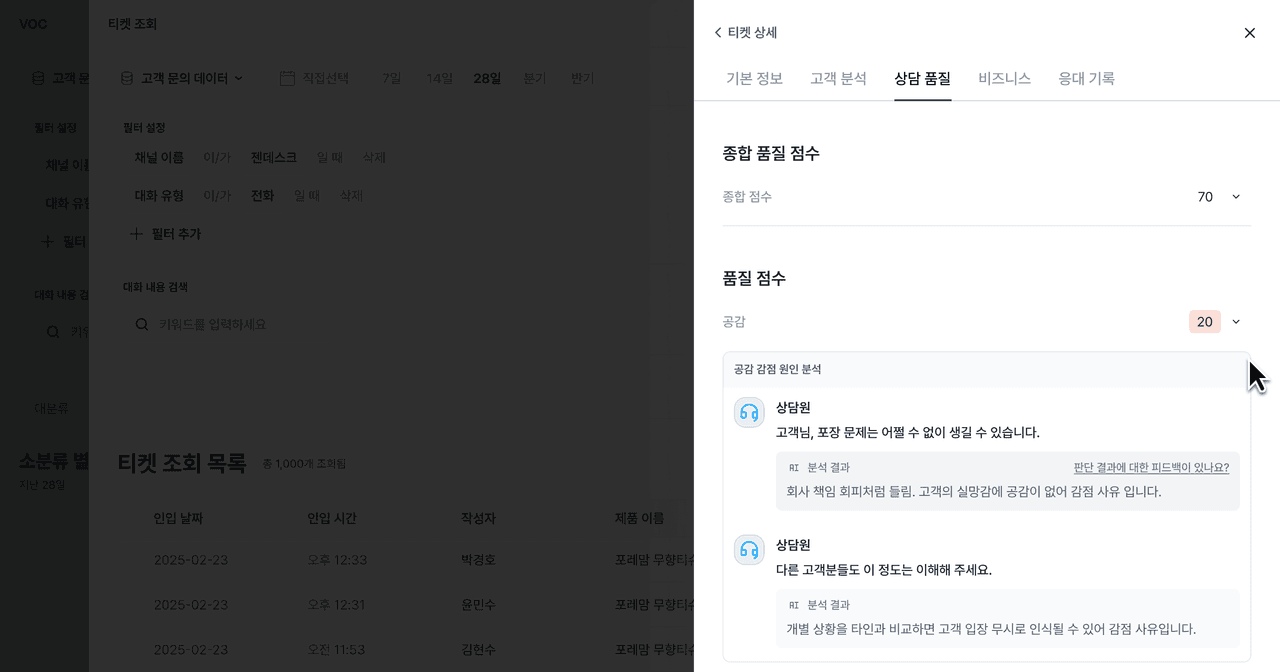Image resolution: width=1280 pixels, height=672 pixels.
Task: Click the 인입 시간 column header
Action: 332,518
